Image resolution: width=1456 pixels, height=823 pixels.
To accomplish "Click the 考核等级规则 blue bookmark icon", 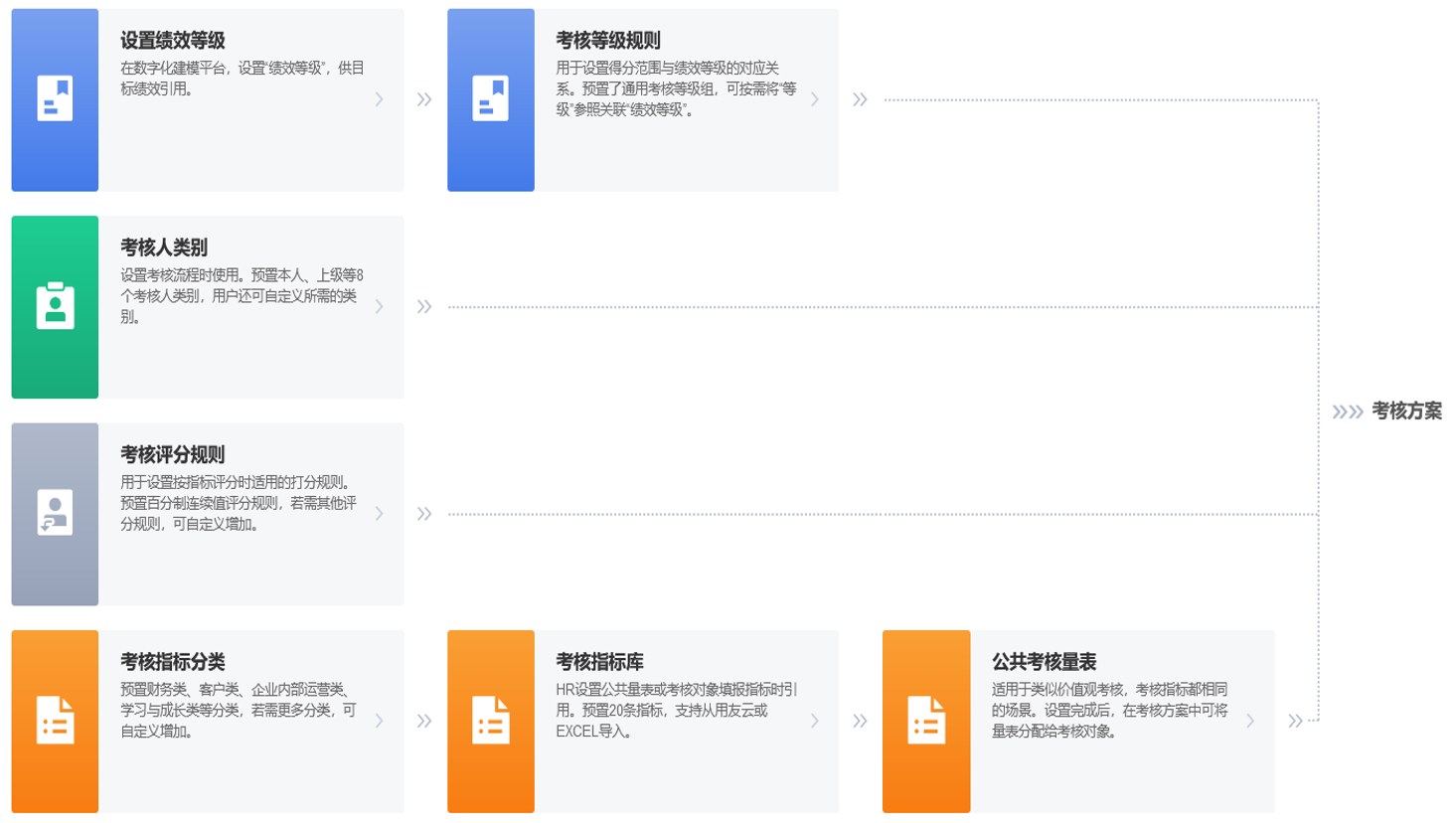I will tap(490, 99).
